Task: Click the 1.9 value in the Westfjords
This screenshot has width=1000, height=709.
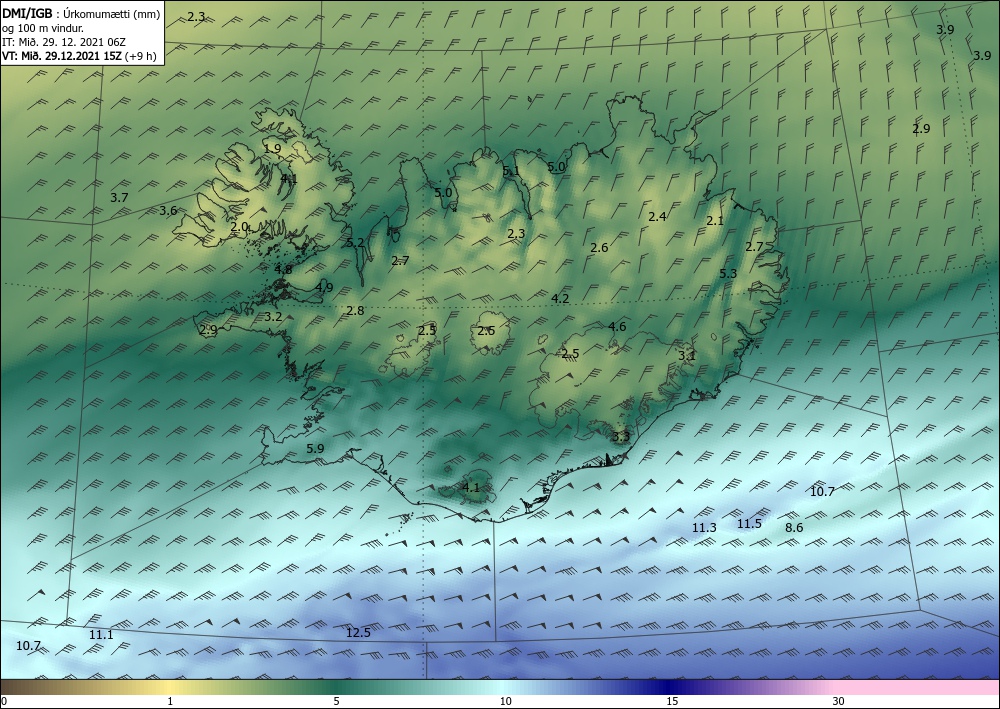Action: click(x=272, y=149)
